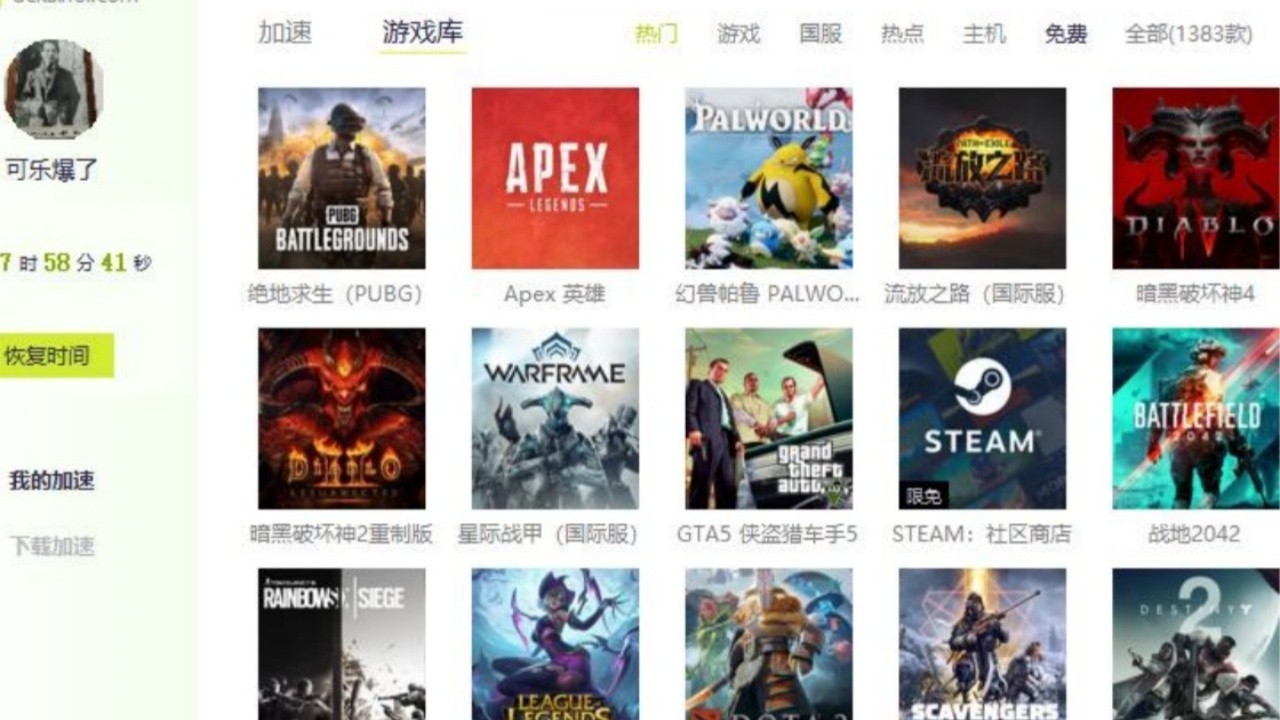The image size is (1280, 720).
Task: Select the Apex Legends game icon
Action: tap(555, 178)
